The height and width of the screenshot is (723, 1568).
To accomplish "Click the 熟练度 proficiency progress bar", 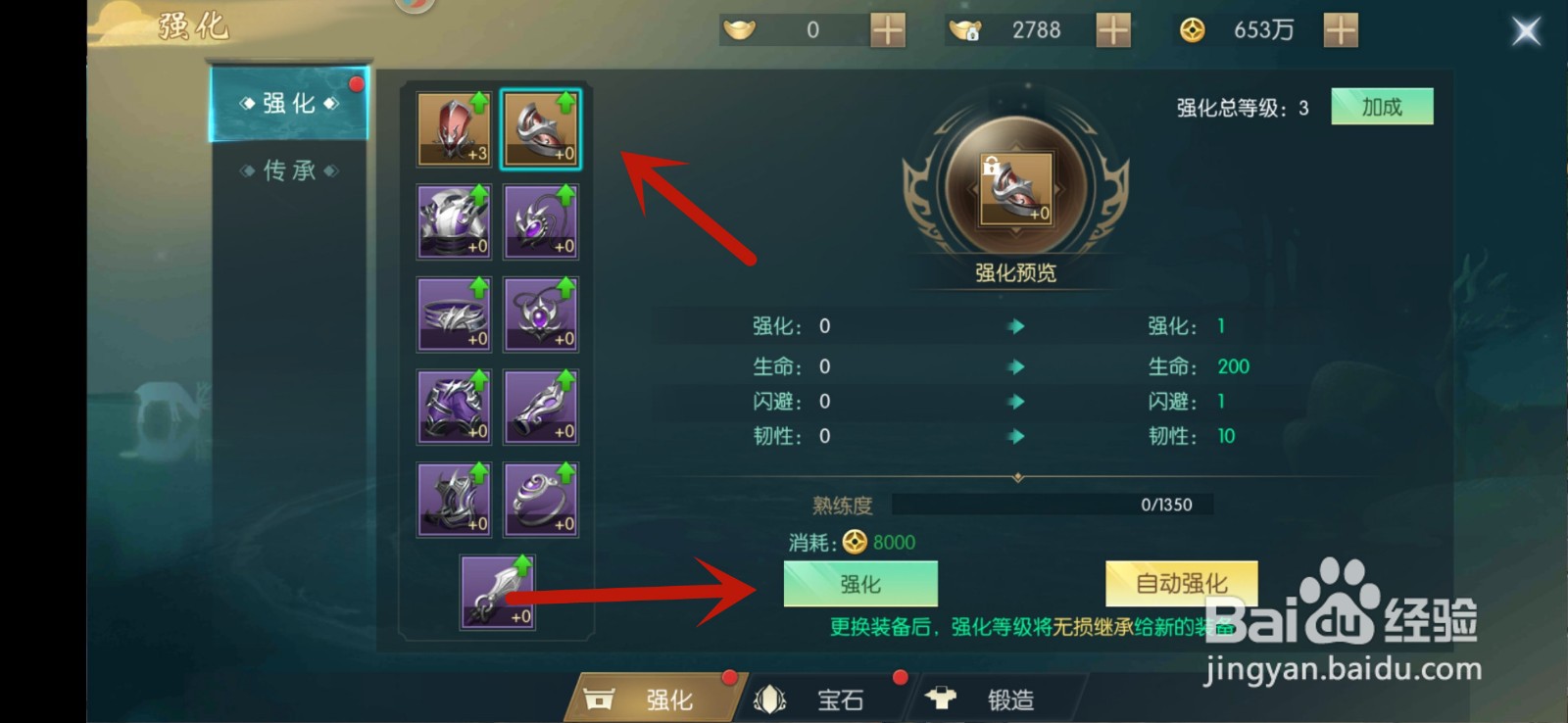I will tap(1053, 505).
